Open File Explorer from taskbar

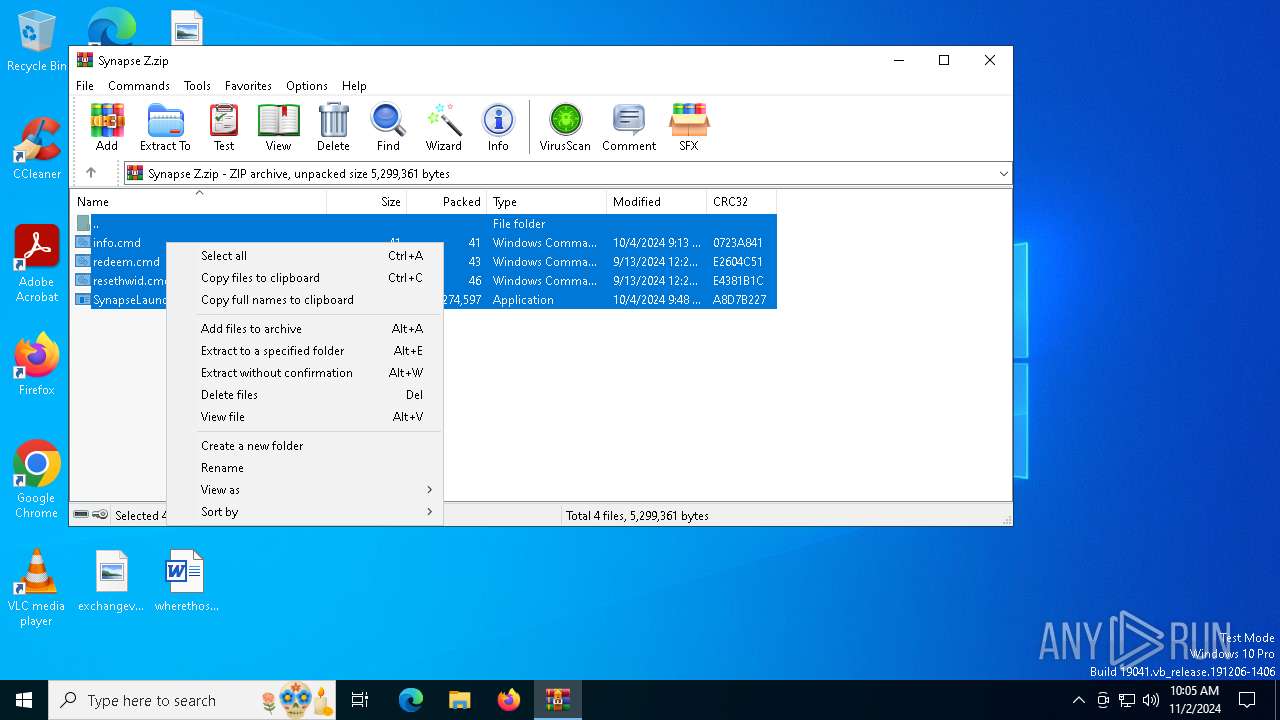pyautogui.click(x=459, y=700)
